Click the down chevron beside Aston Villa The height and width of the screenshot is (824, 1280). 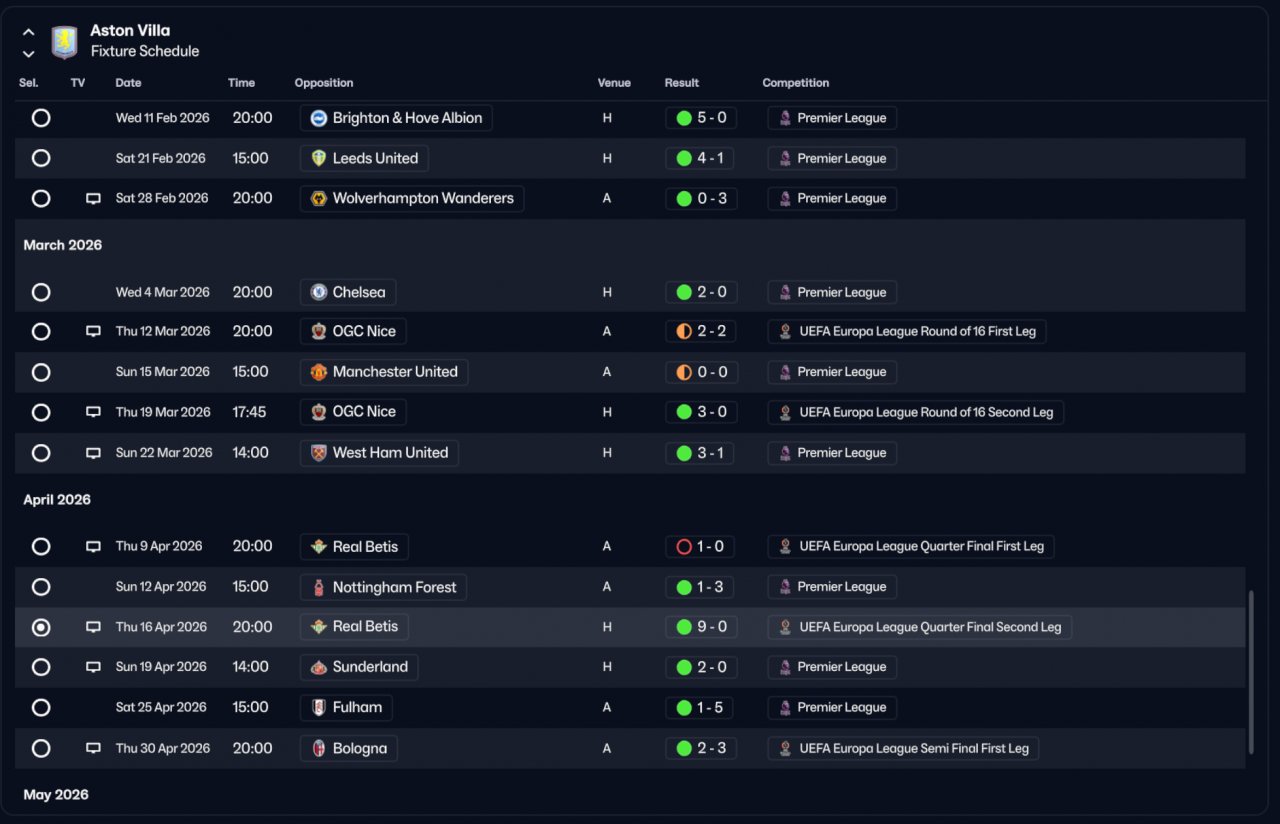pyautogui.click(x=29, y=53)
